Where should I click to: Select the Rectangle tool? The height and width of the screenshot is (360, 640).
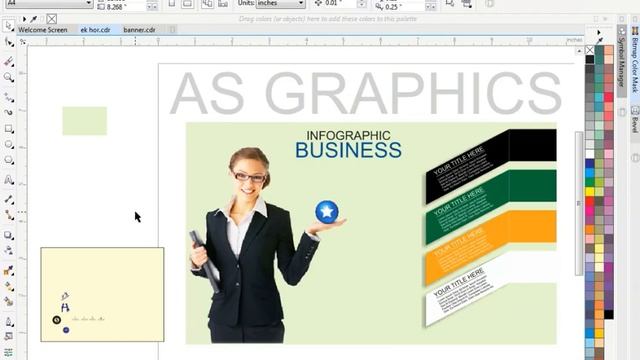(x=8, y=129)
